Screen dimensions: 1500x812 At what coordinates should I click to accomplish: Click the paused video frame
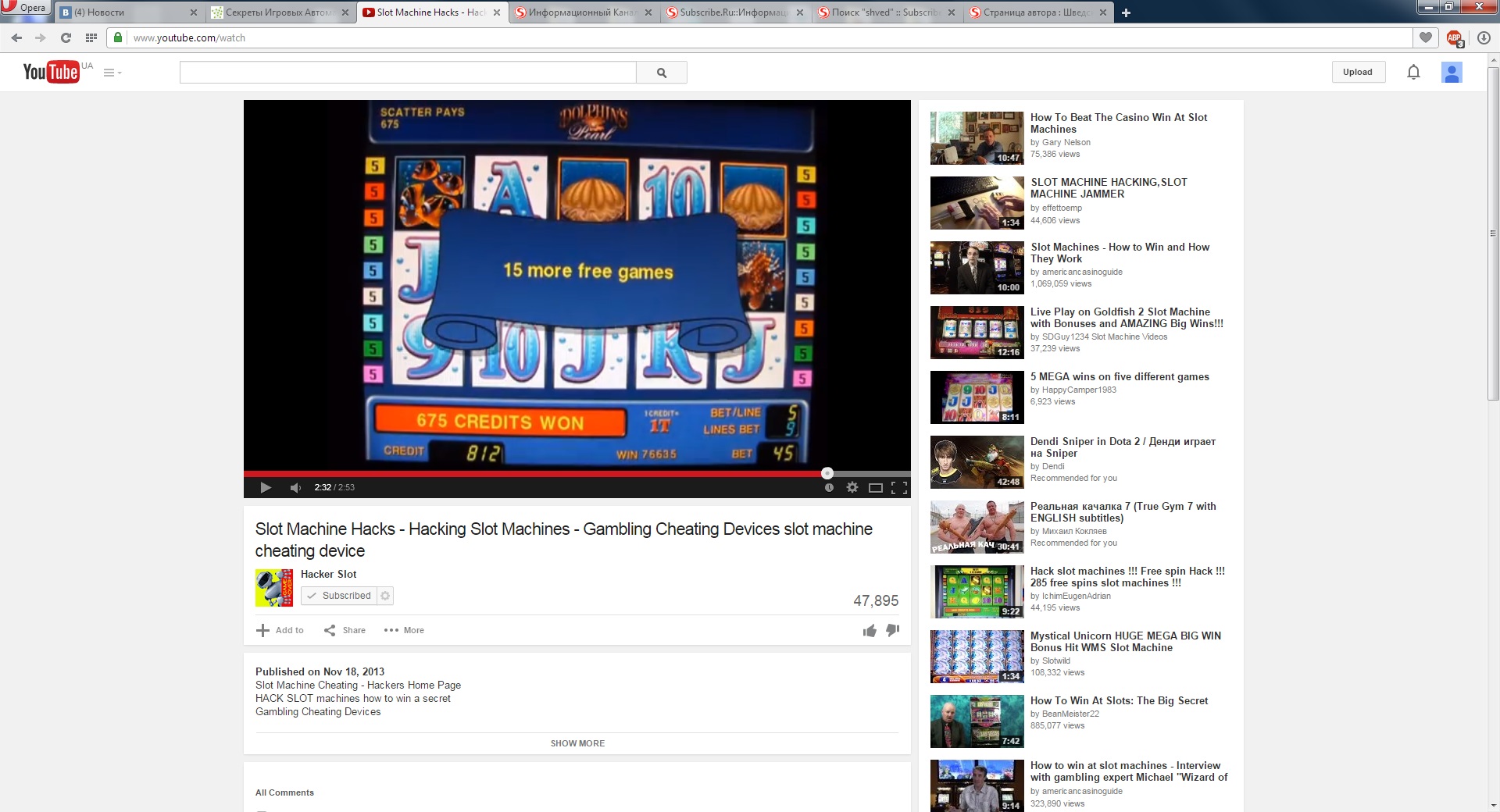tap(577, 285)
